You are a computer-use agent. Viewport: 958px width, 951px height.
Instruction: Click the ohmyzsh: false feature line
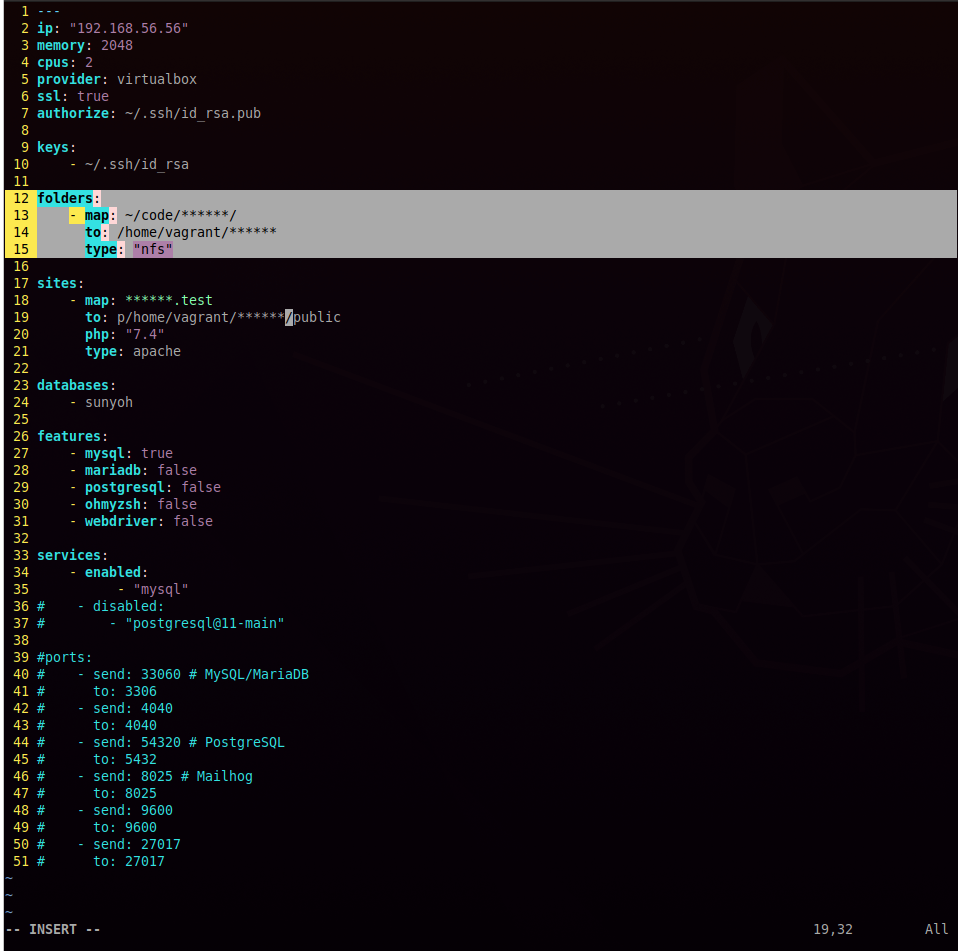[x=133, y=505]
